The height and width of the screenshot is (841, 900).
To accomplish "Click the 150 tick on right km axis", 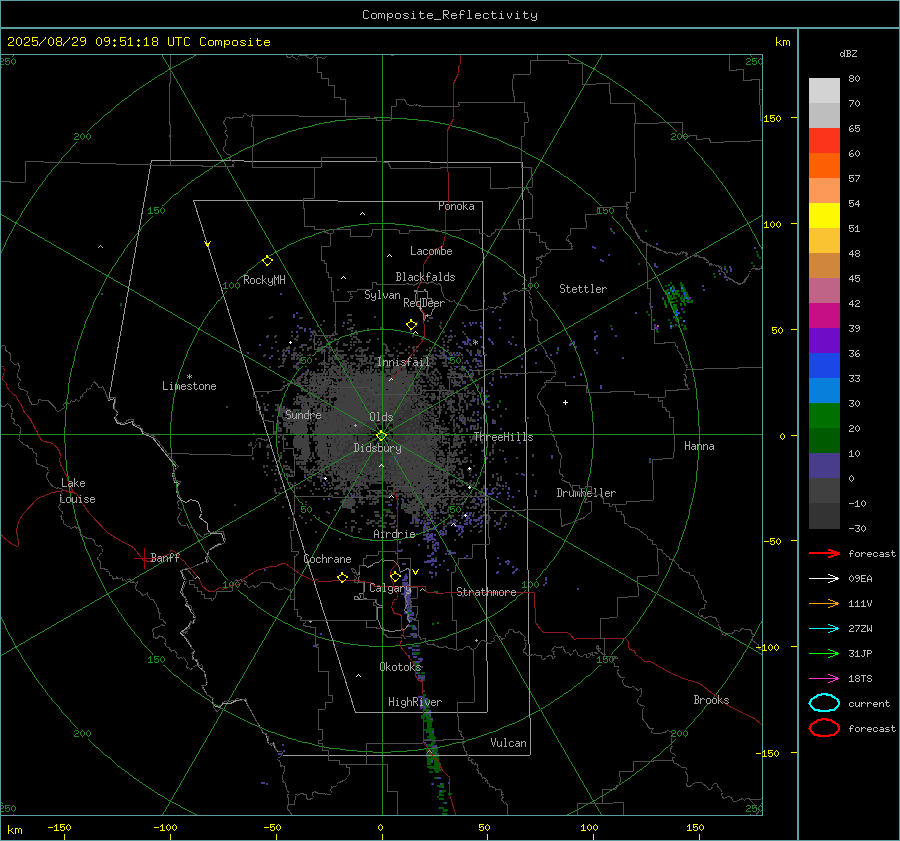I will tap(773, 118).
